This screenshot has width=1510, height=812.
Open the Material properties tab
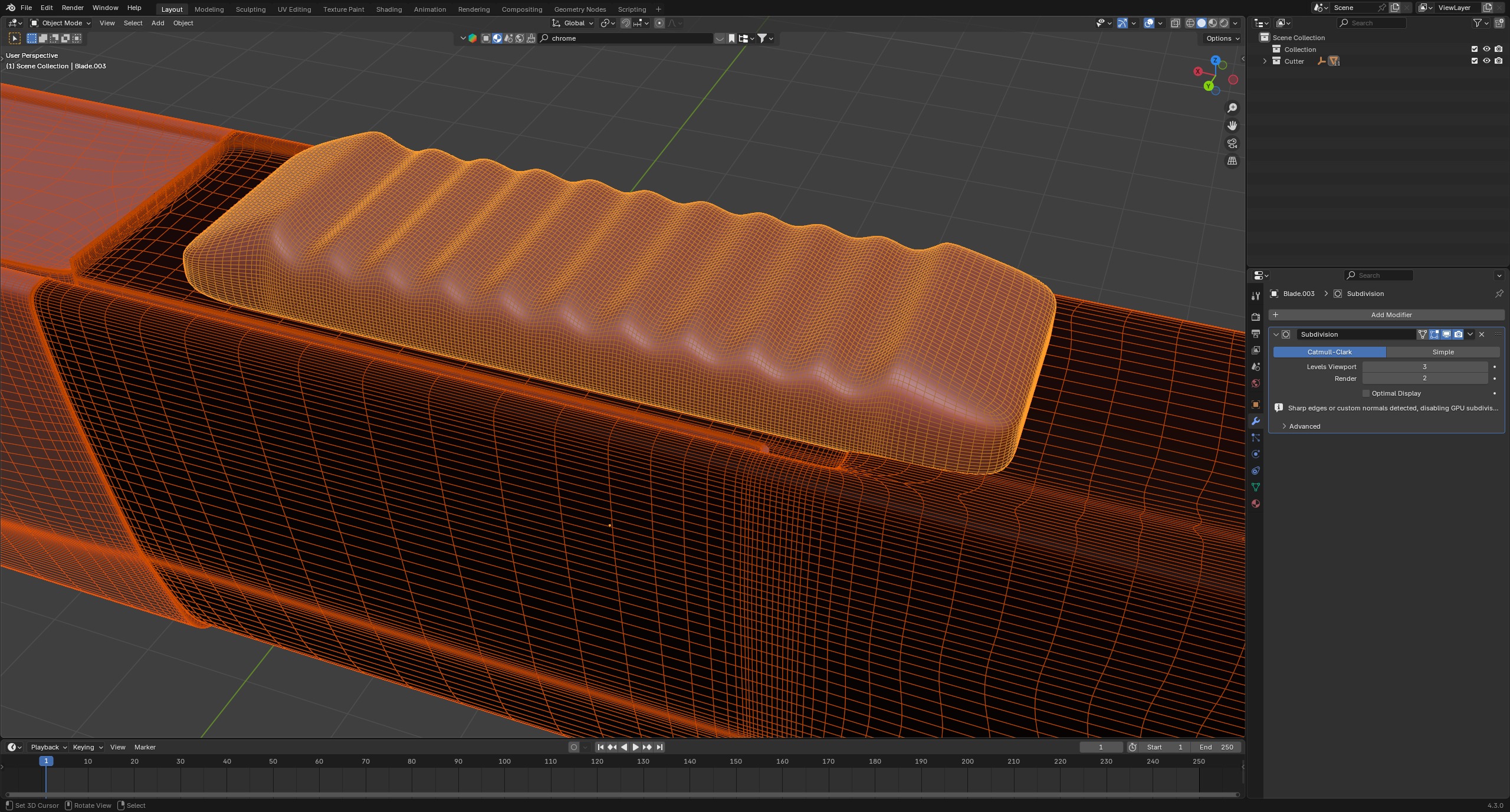tap(1255, 504)
